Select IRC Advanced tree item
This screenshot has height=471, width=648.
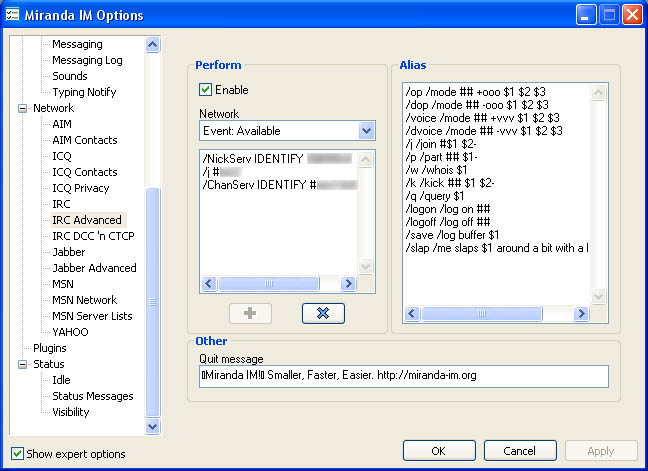point(87,220)
